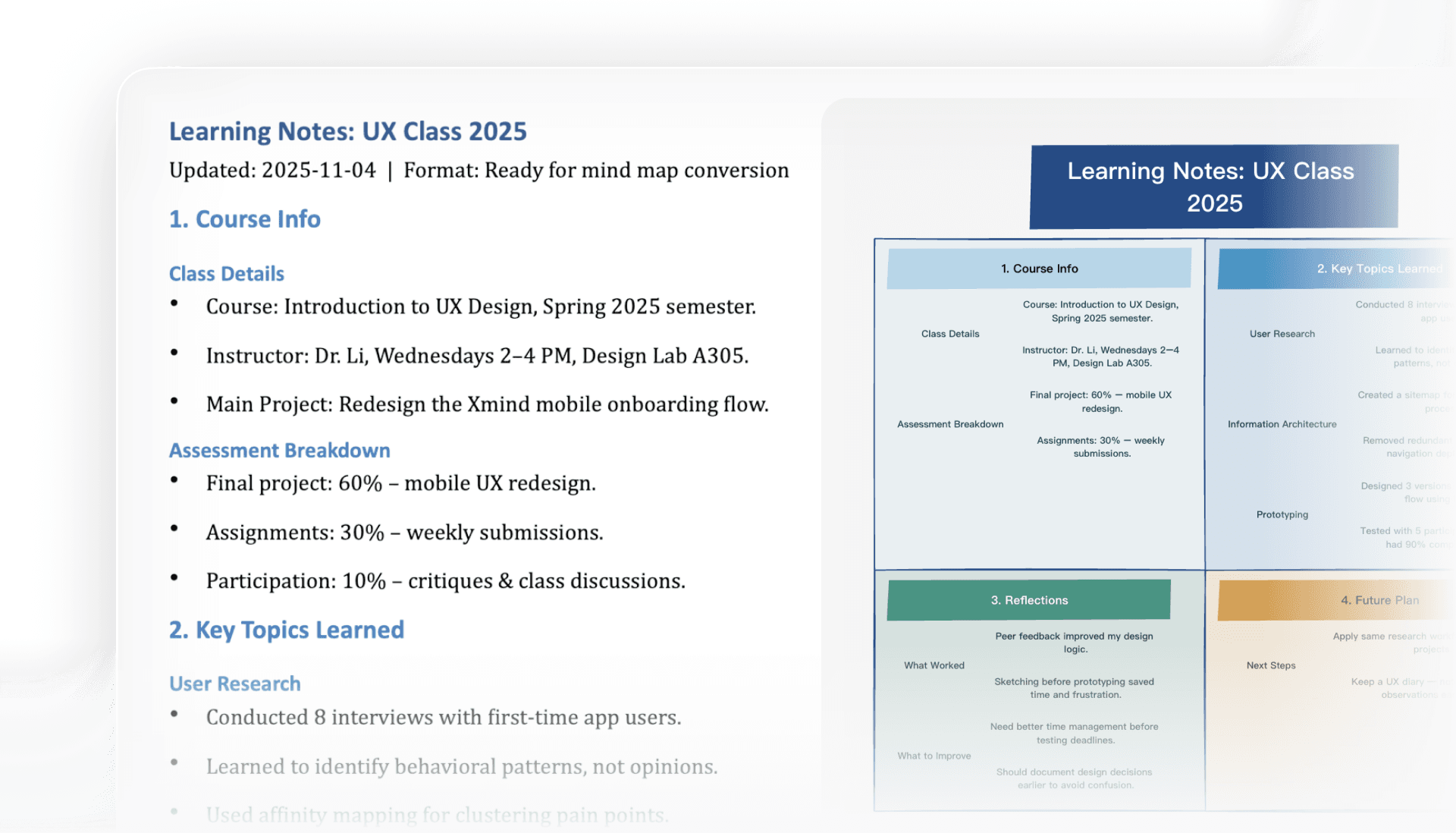The image size is (1456, 833).
Task: Click the faded subtopic "Created a sitemap" in the mind map
Action: tap(1404, 401)
